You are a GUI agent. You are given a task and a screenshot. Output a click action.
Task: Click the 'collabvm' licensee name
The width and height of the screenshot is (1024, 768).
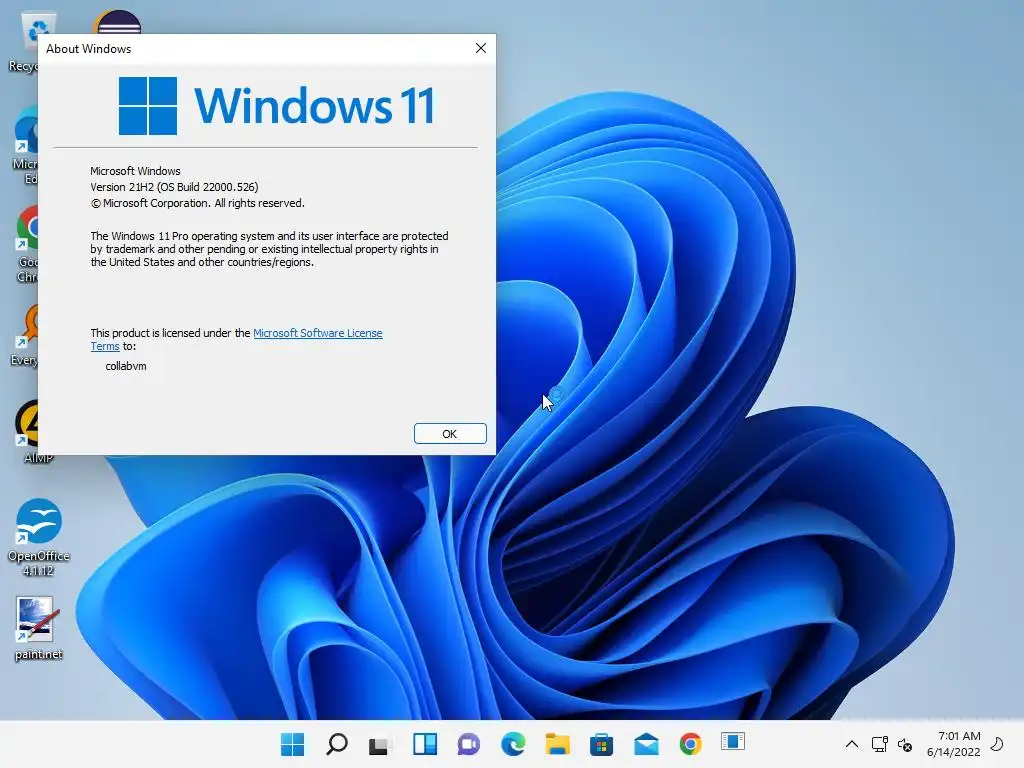126,366
